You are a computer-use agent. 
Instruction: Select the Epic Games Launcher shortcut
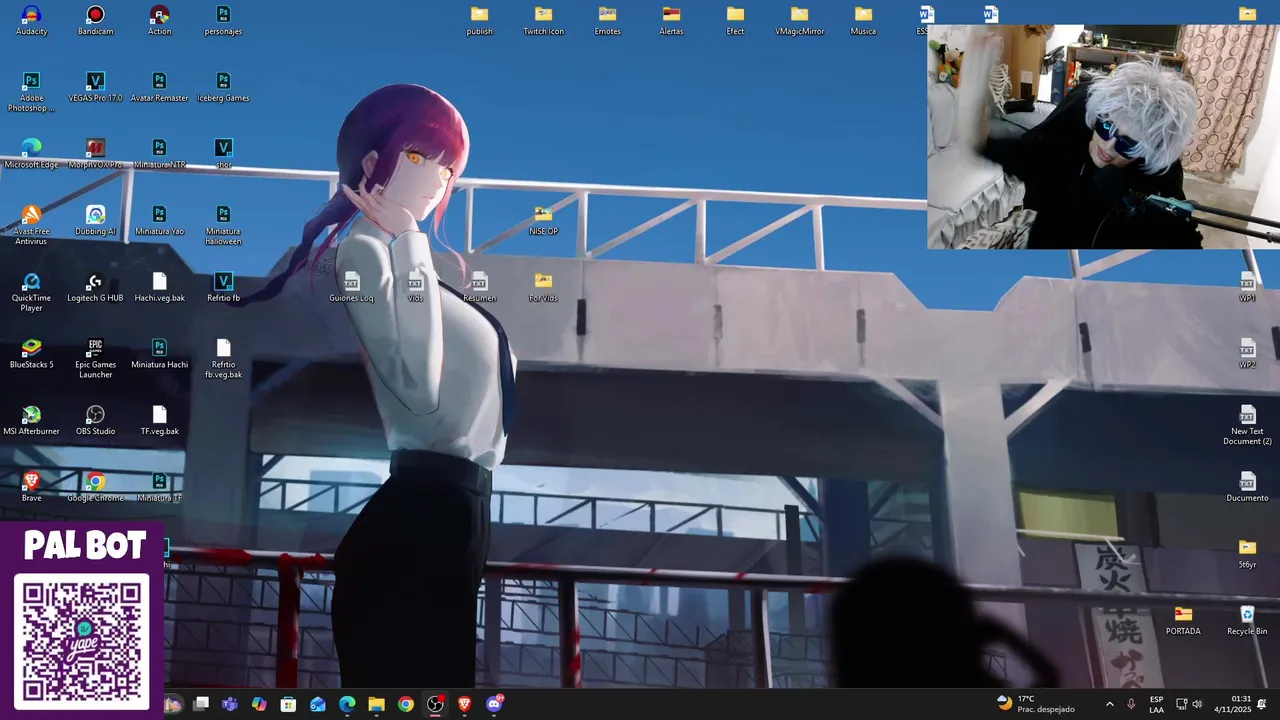tap(95, 358)
